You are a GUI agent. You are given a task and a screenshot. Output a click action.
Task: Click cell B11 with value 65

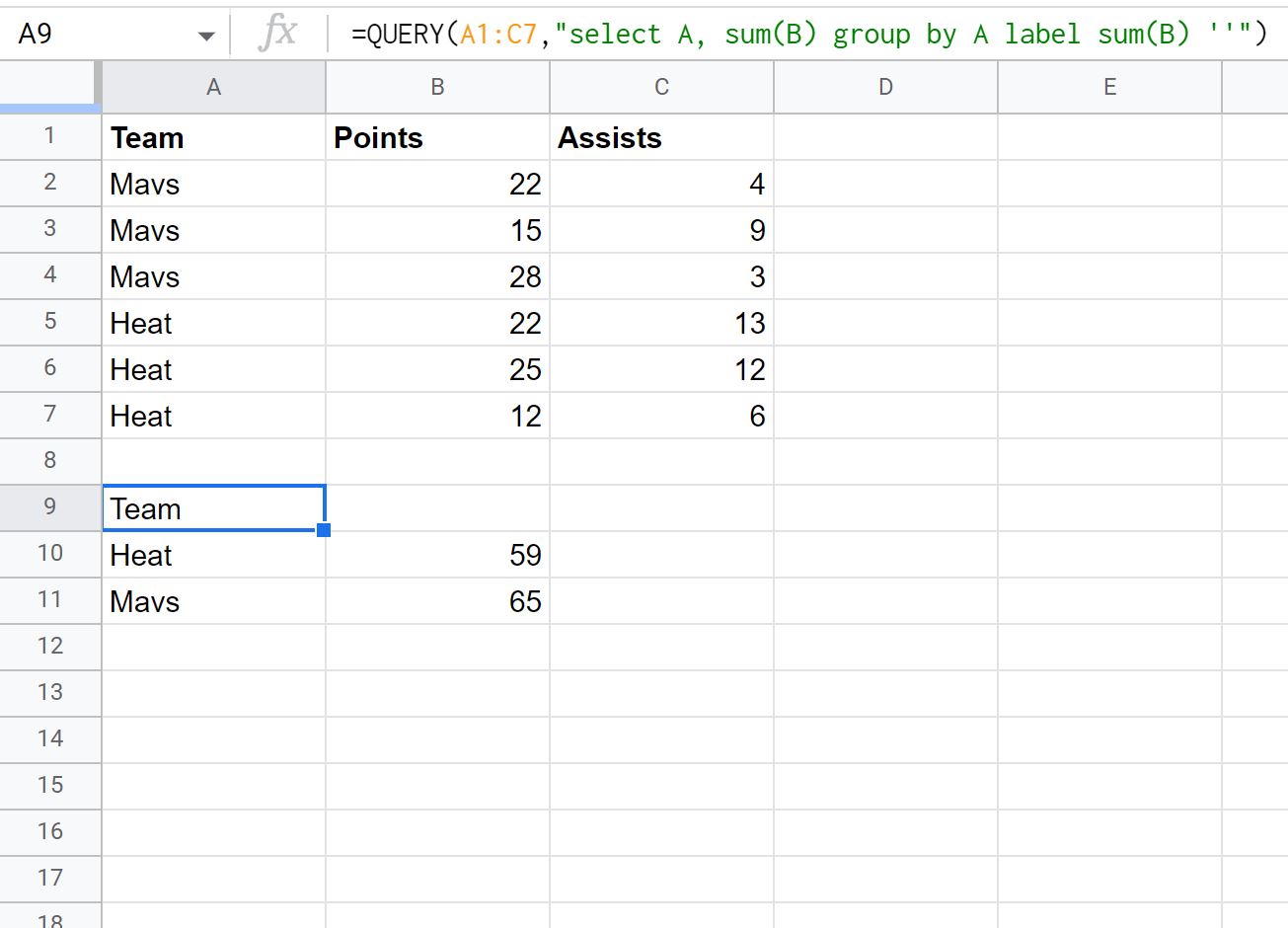coord(437,601)
